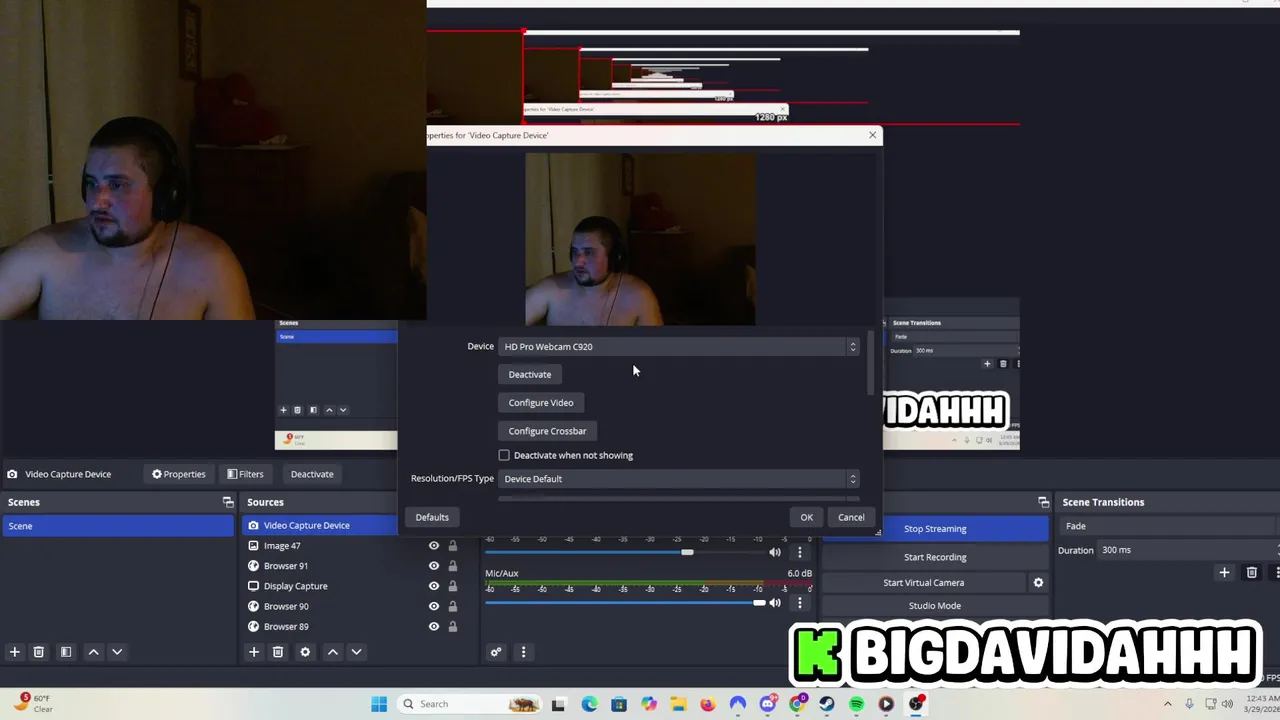
Task: Click Start Recording button
Action: [x=935, y=557]
